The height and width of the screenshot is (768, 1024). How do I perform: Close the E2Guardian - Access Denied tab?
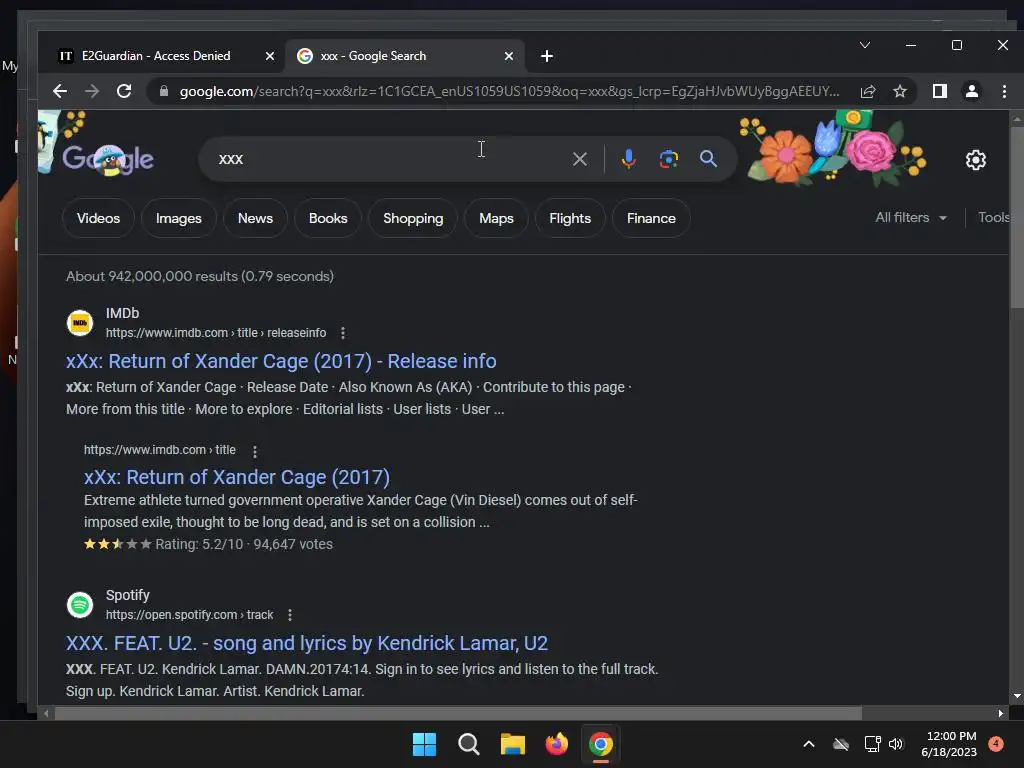tap(270, 56)
